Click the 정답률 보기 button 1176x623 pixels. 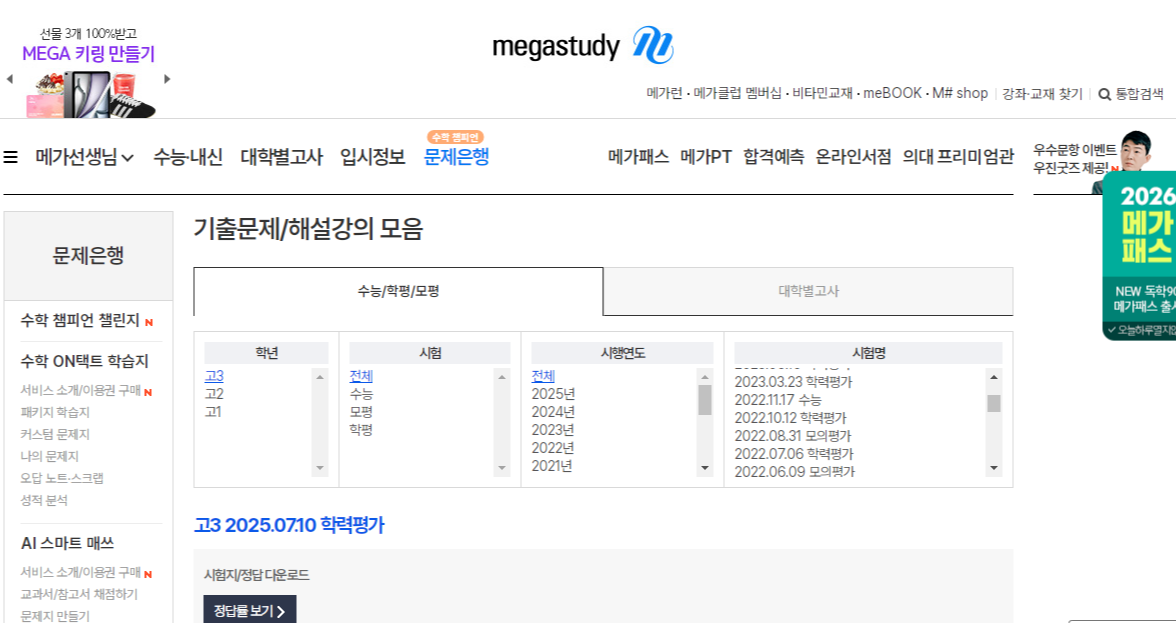point(250,610)
